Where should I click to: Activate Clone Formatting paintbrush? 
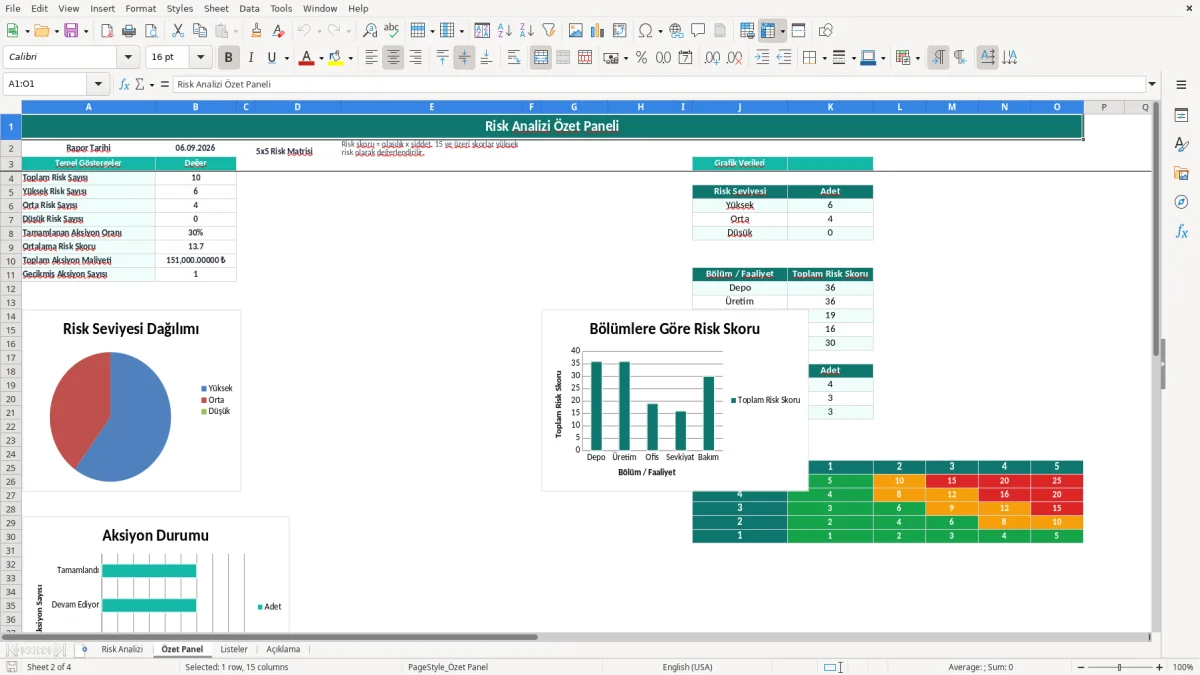(256, 31)
